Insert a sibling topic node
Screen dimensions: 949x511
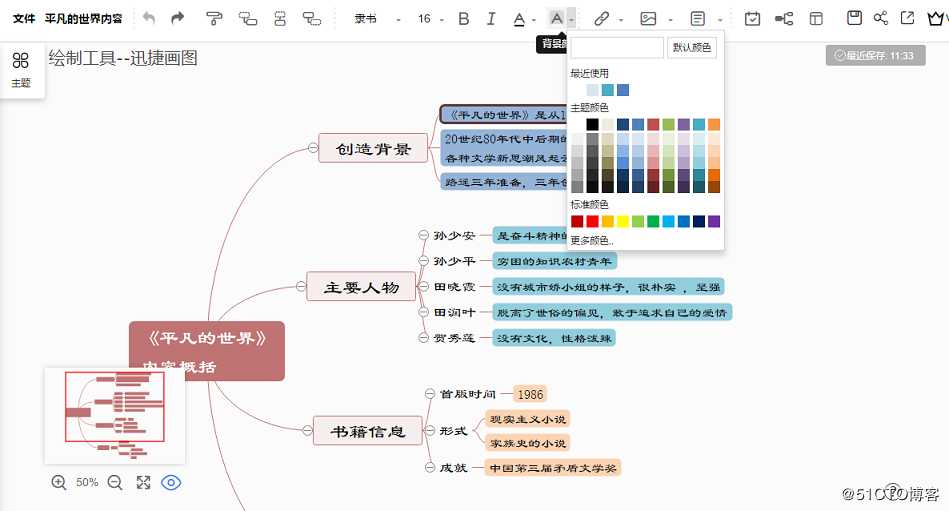click(280, 19)
